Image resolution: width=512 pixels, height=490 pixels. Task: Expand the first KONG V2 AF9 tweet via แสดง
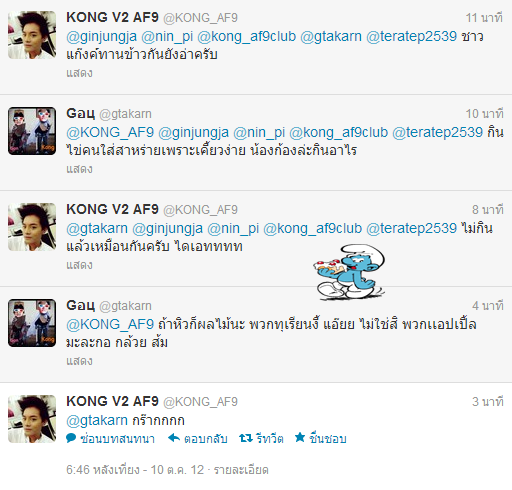[79, 73]
